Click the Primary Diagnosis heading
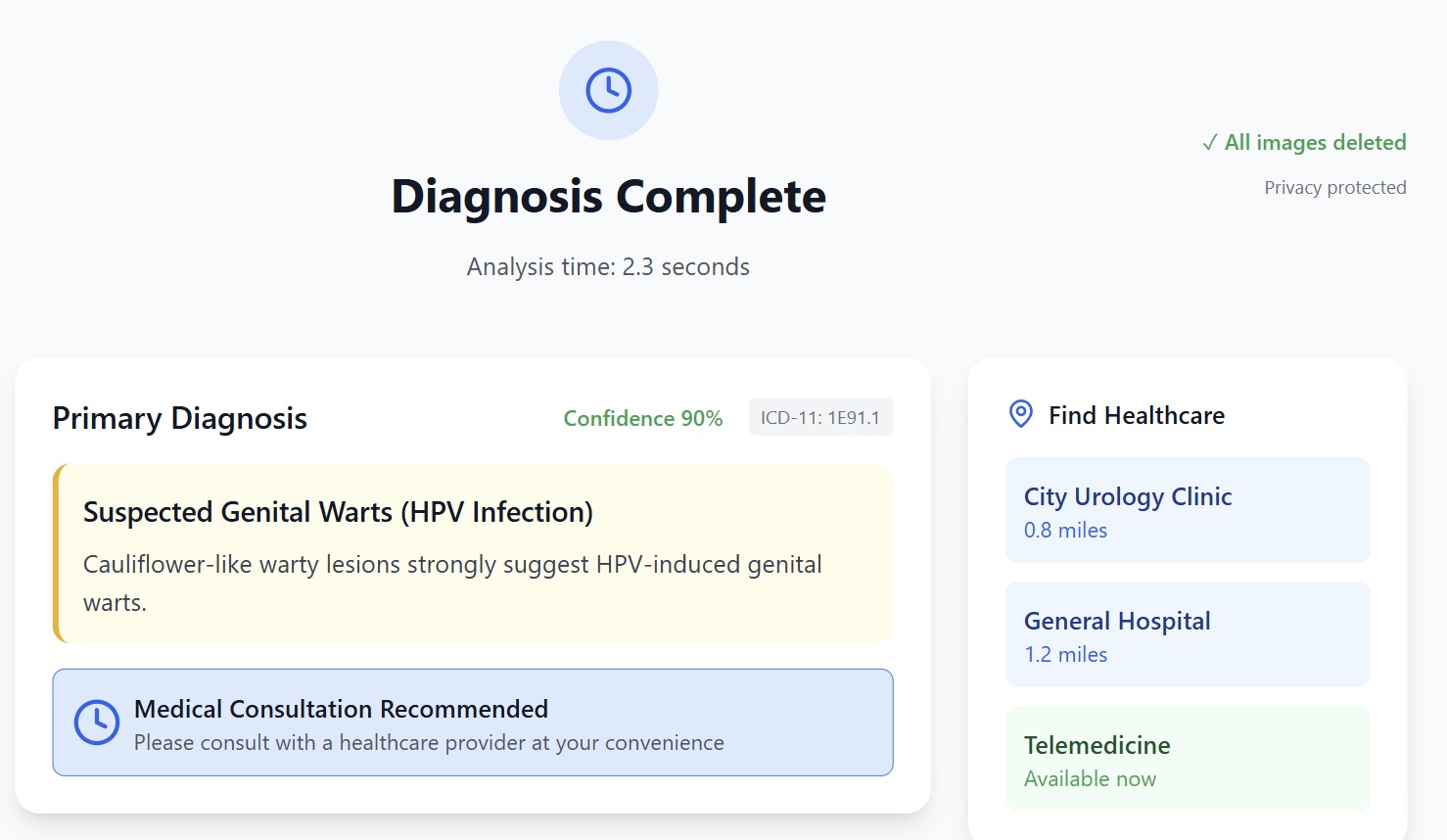 [180, 418]
